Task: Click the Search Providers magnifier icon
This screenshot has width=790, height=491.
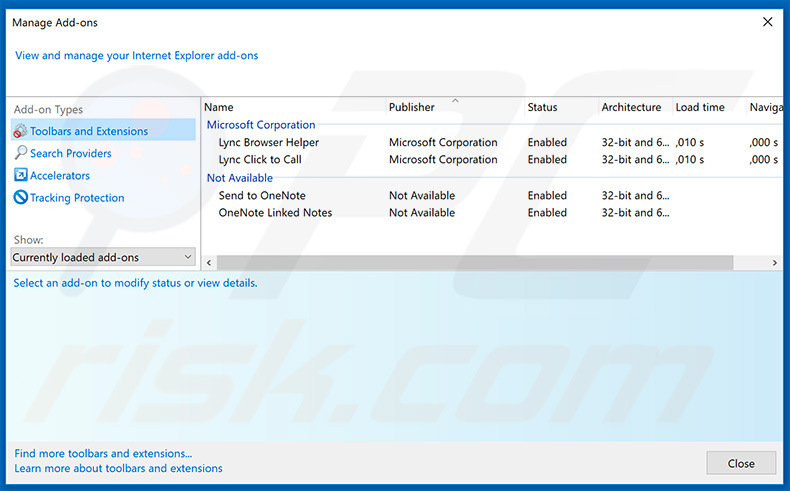Action: click(20, 154)
